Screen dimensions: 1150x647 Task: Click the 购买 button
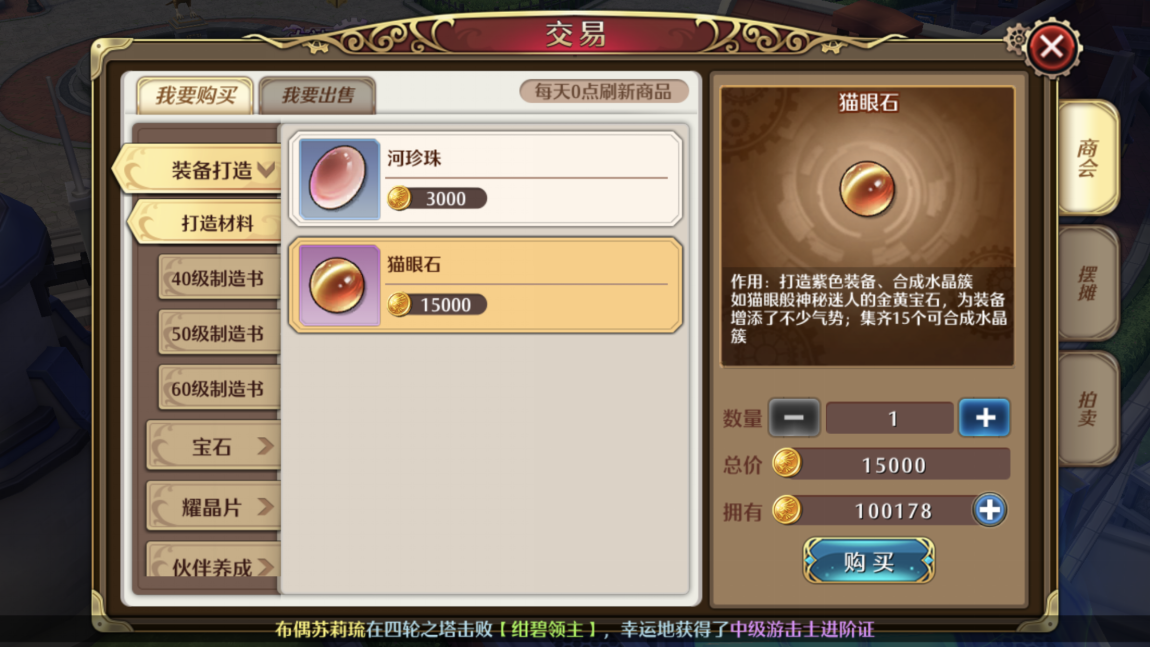(868, 562)
